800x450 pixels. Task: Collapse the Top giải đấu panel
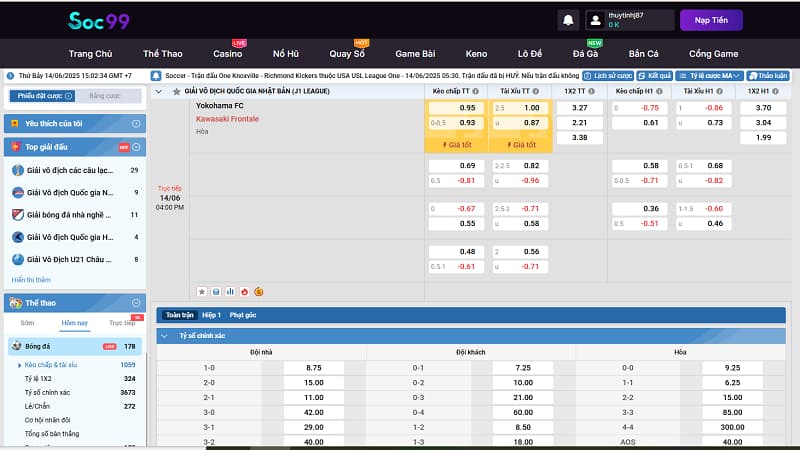coord(137,147)
